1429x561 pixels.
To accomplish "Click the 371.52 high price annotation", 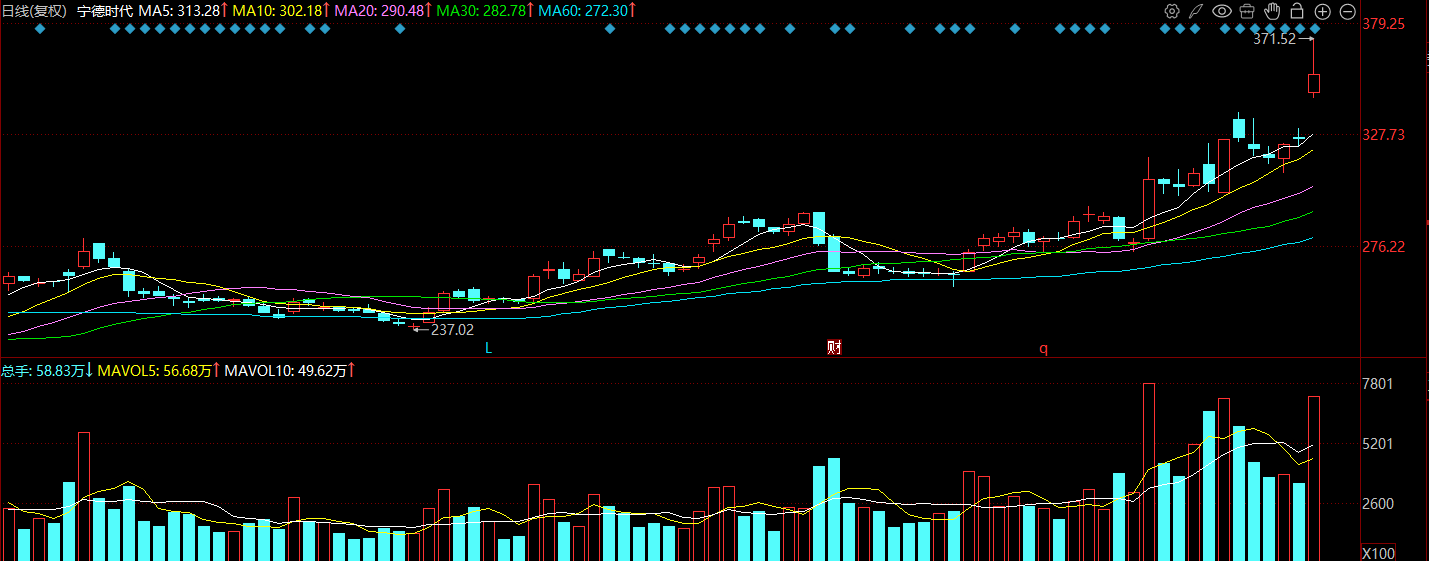I will tap(1274, 39).
